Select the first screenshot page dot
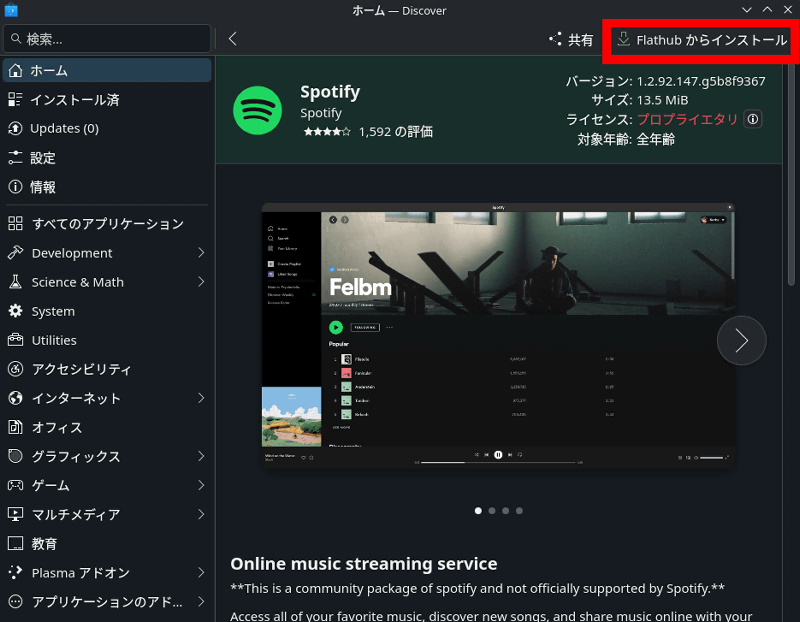This screenshot has height=622, width=800. [478, 510]
